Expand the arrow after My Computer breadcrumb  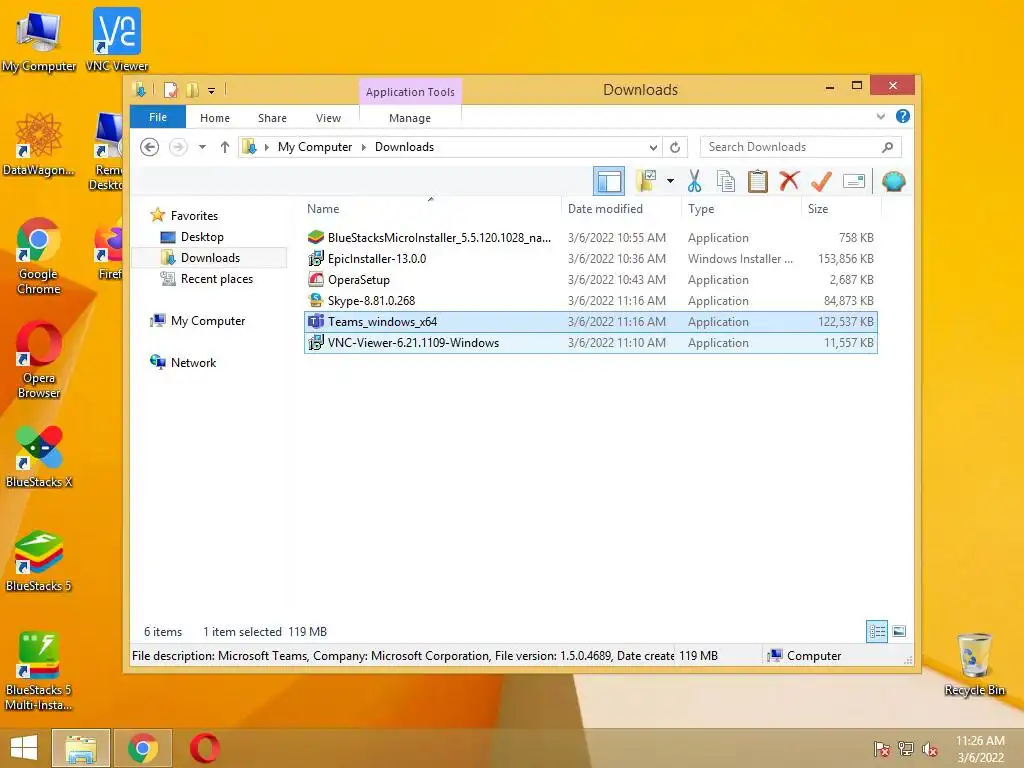(364, 147)
